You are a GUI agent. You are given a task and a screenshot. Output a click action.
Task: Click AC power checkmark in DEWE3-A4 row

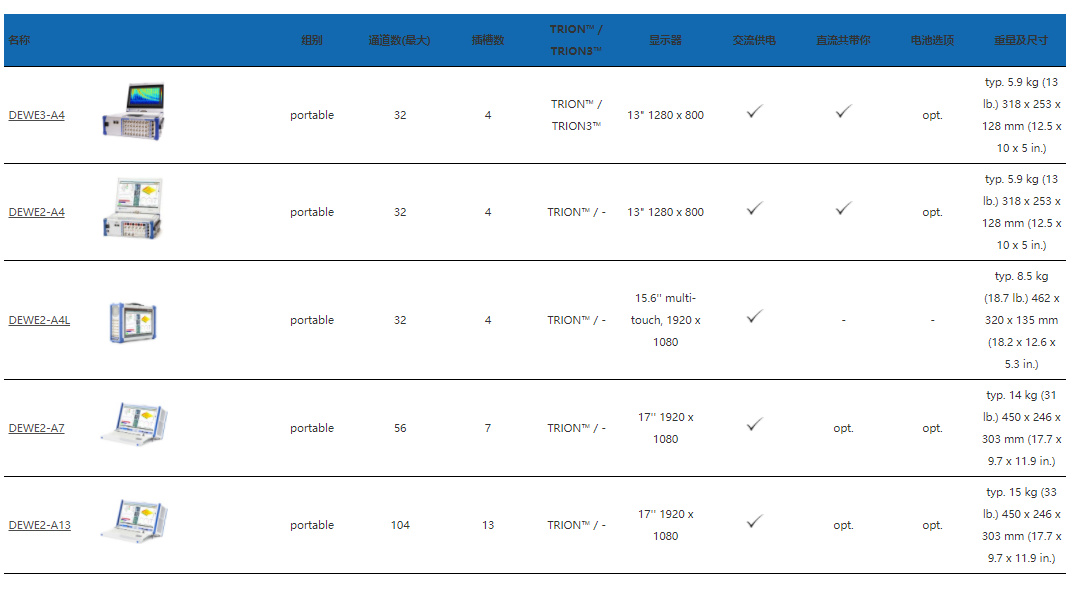pyautogui.click(x=755, y=111)
